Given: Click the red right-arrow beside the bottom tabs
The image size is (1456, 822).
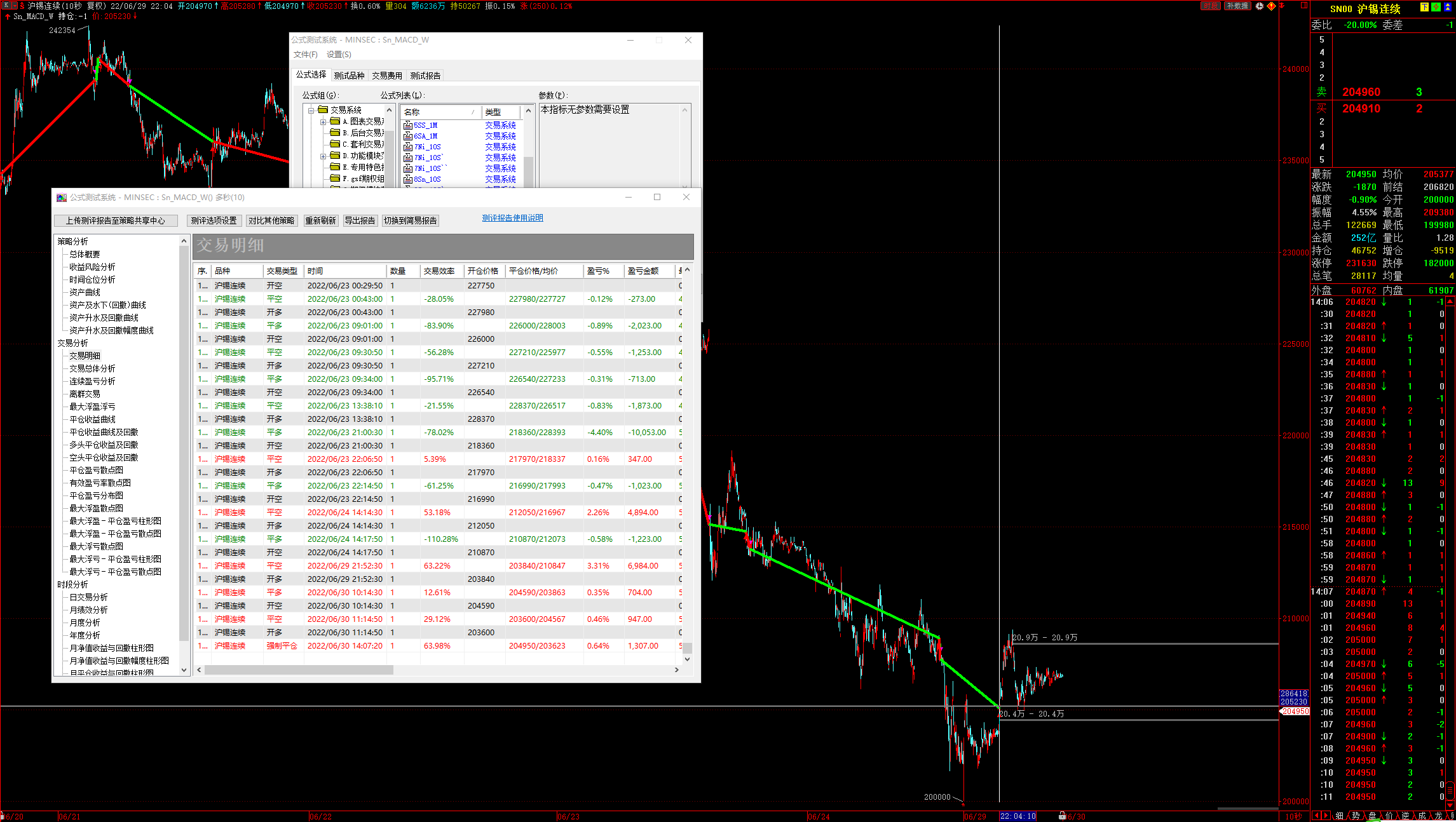Looking at the screenshot, I should 1326,816.
